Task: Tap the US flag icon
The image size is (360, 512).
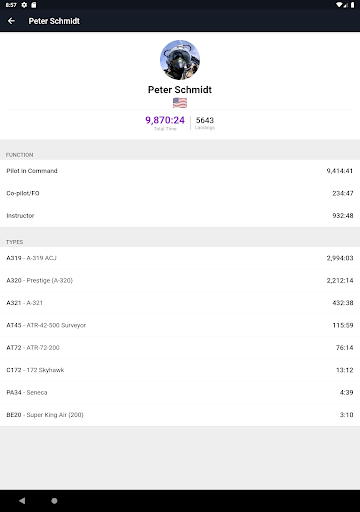Action: [180, 103]
